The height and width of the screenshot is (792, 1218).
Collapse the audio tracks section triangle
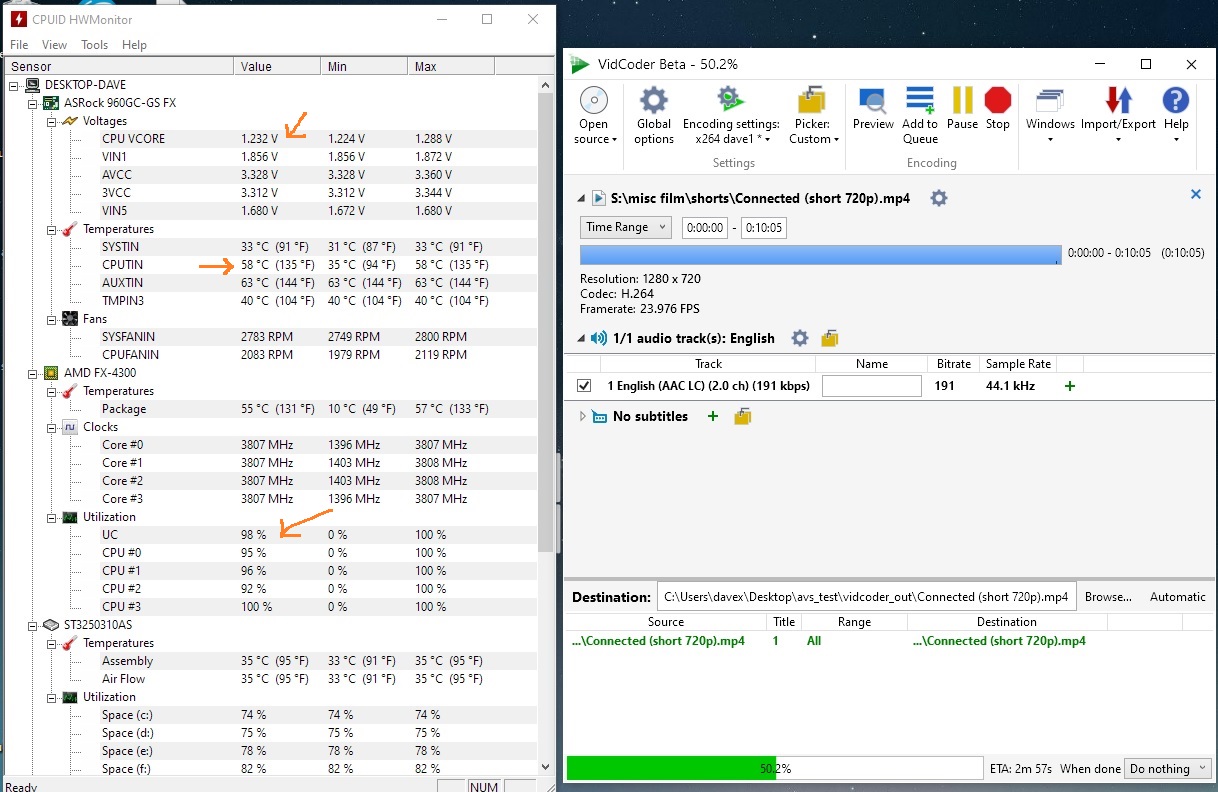(583, 338)
